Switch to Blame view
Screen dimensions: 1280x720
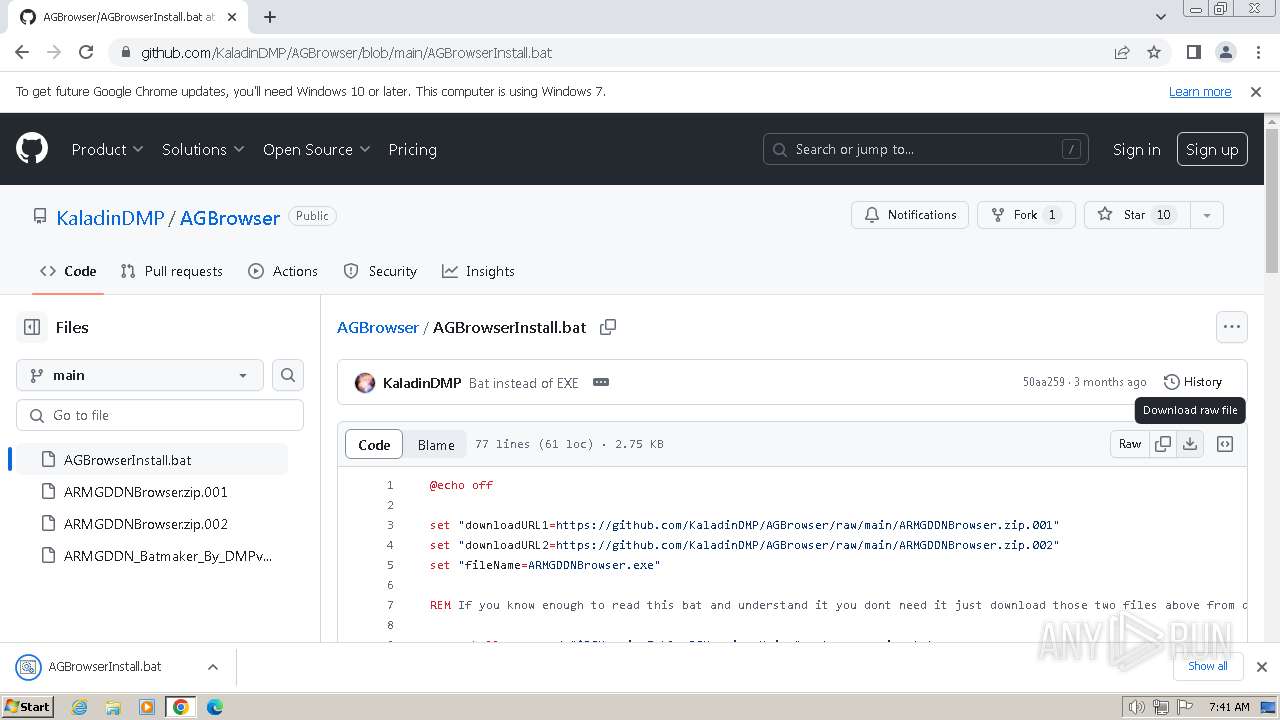coord(436,445)
